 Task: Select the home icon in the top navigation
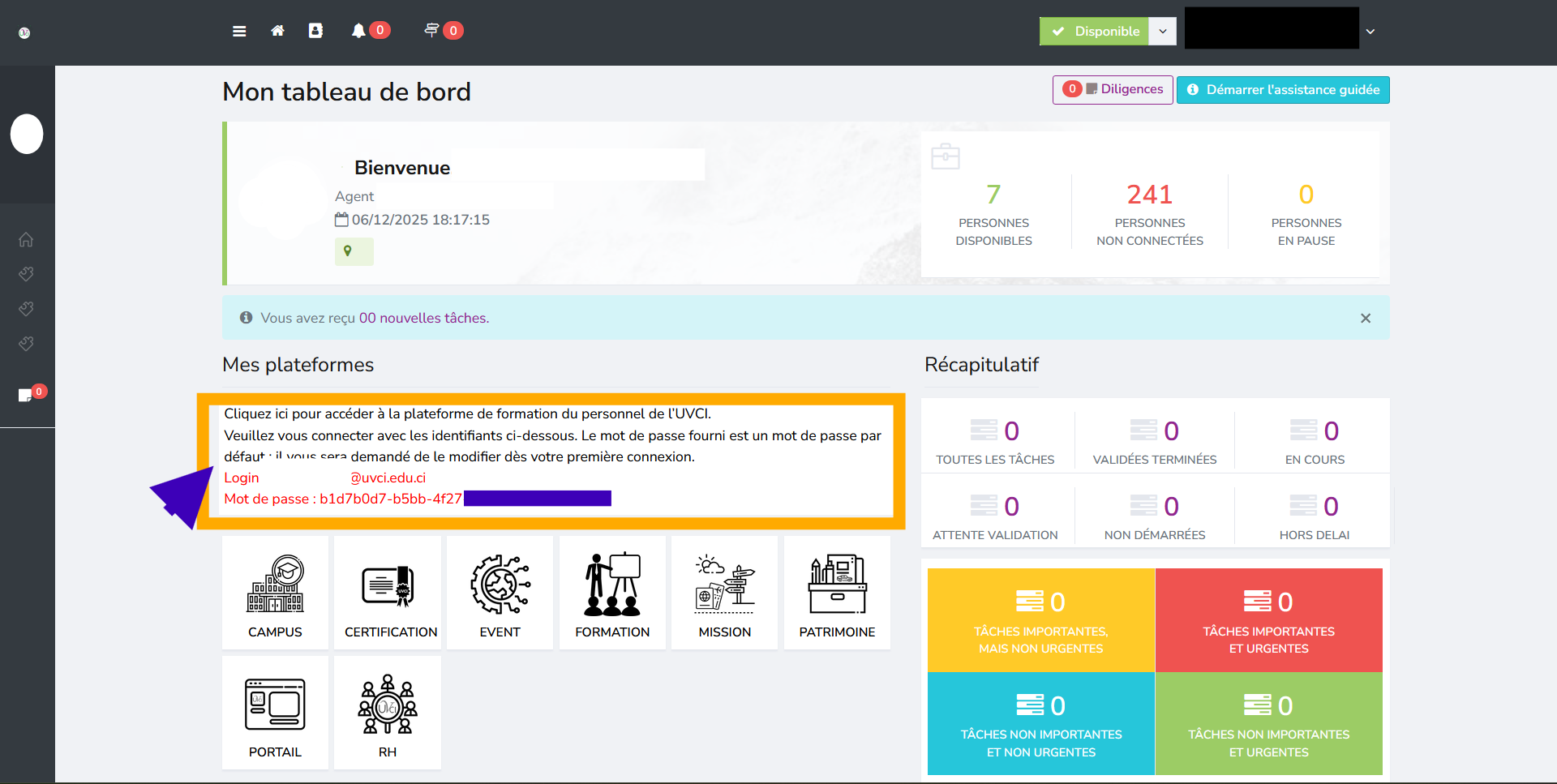(x=277, y=31)
